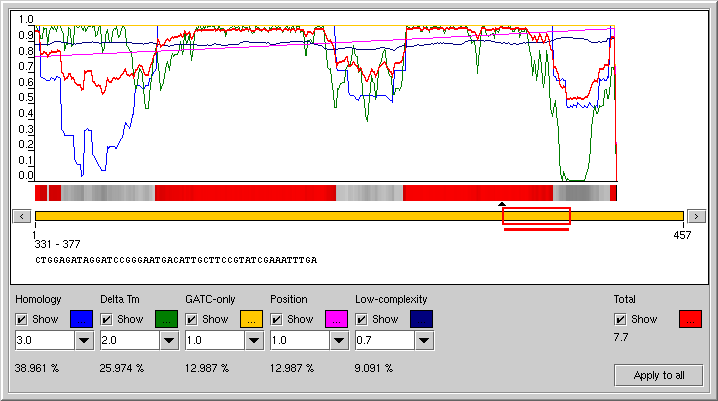Open the green Delta Tm color picker
The height and width of the screenshot is (401, 718).
[x=167, y=319]
